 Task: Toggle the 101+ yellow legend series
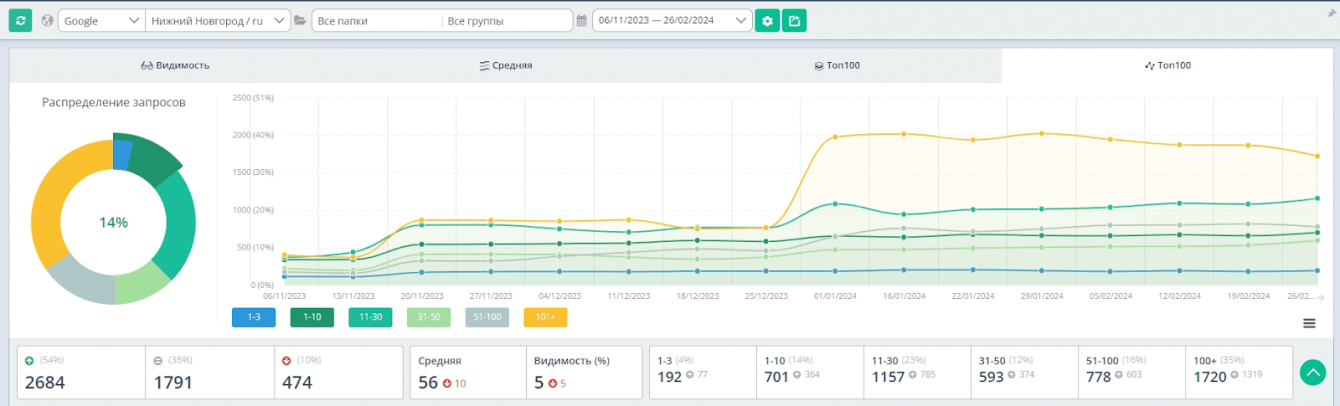coord(545,317)
